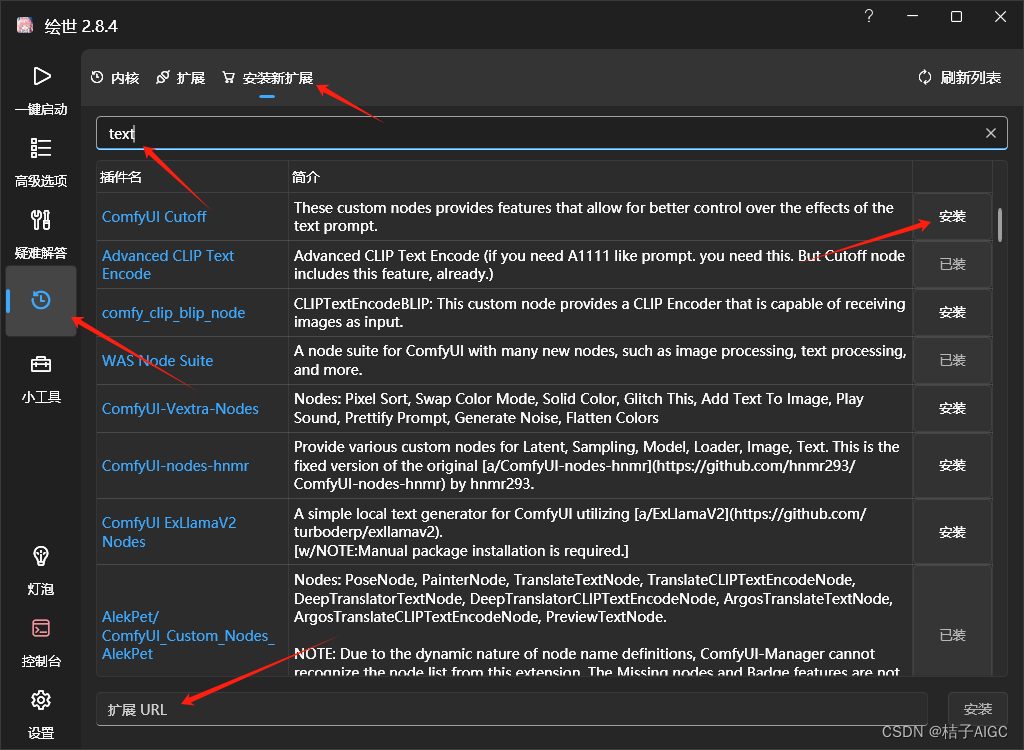Click the plugin list vertical scrollbar
The image size is (1024, 750).
(x=1000, y=225)
